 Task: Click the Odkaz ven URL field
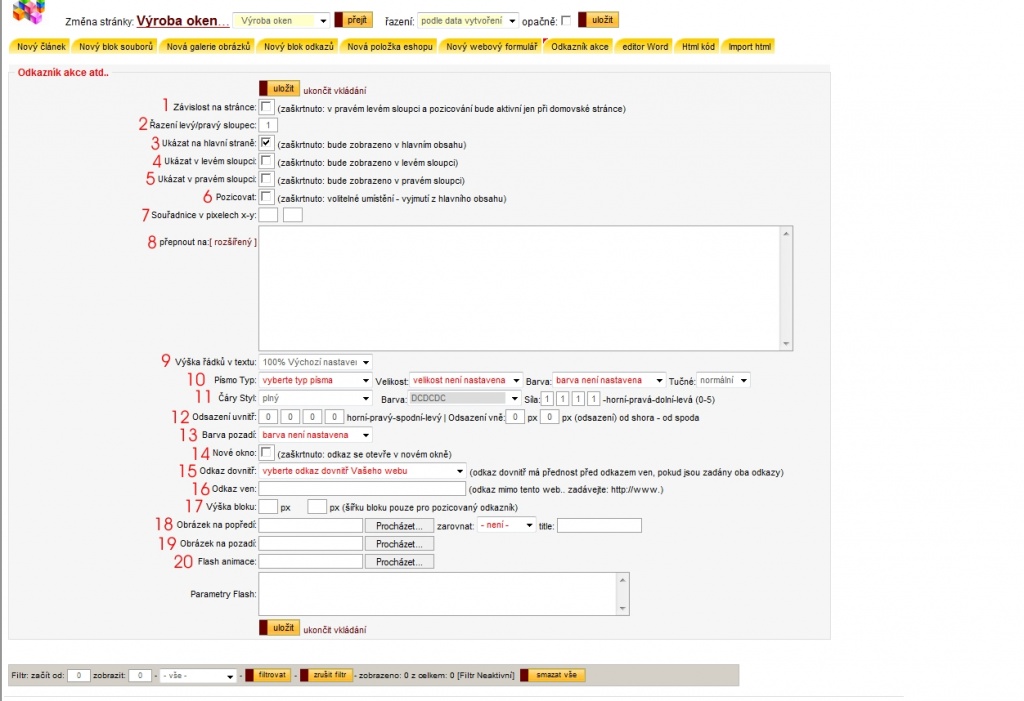362,489
